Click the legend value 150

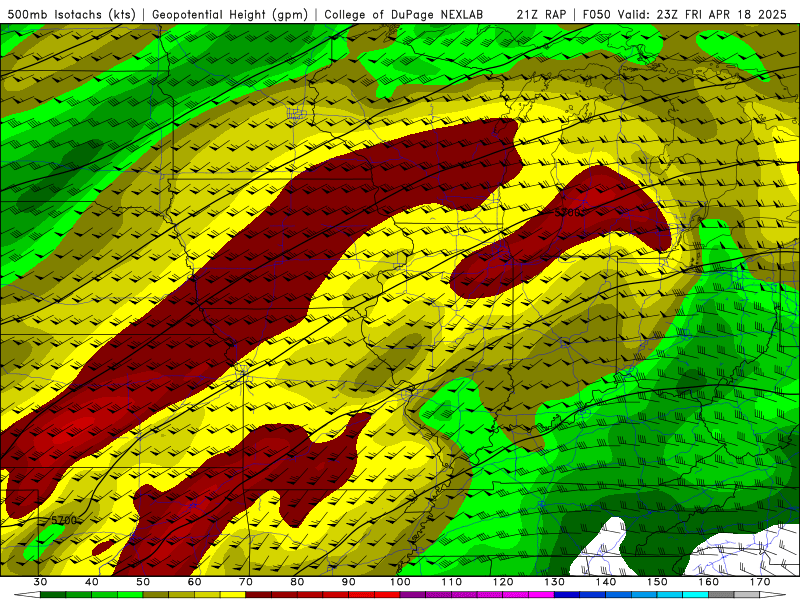point(657,582)
